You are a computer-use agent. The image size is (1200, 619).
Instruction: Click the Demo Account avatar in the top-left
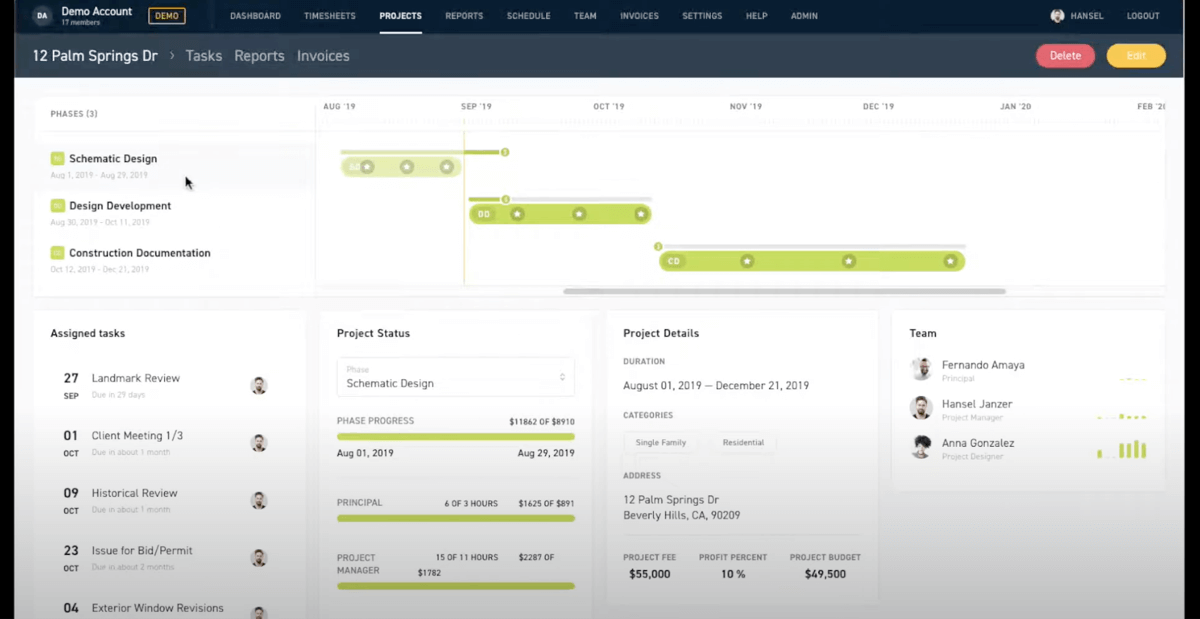pyautogui.click(x=40, y=15)
